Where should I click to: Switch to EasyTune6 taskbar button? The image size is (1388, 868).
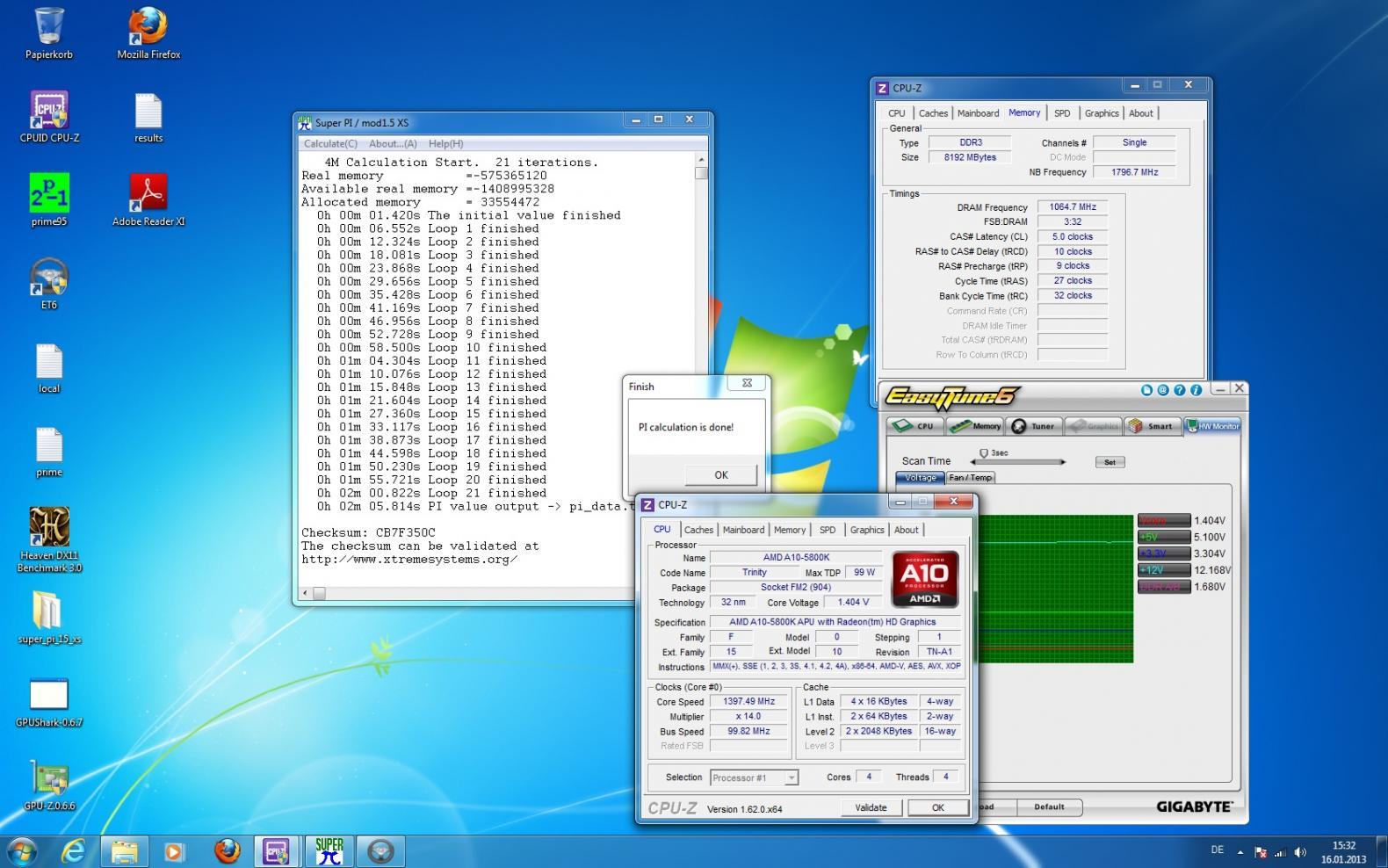point(380,851)
